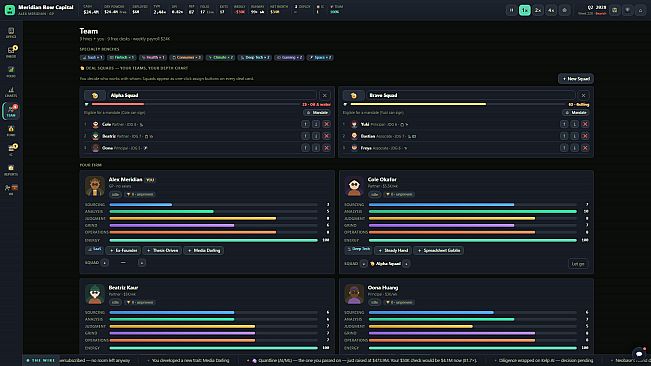
Task: Set game speed to 4x
Action: coord(551,10)
